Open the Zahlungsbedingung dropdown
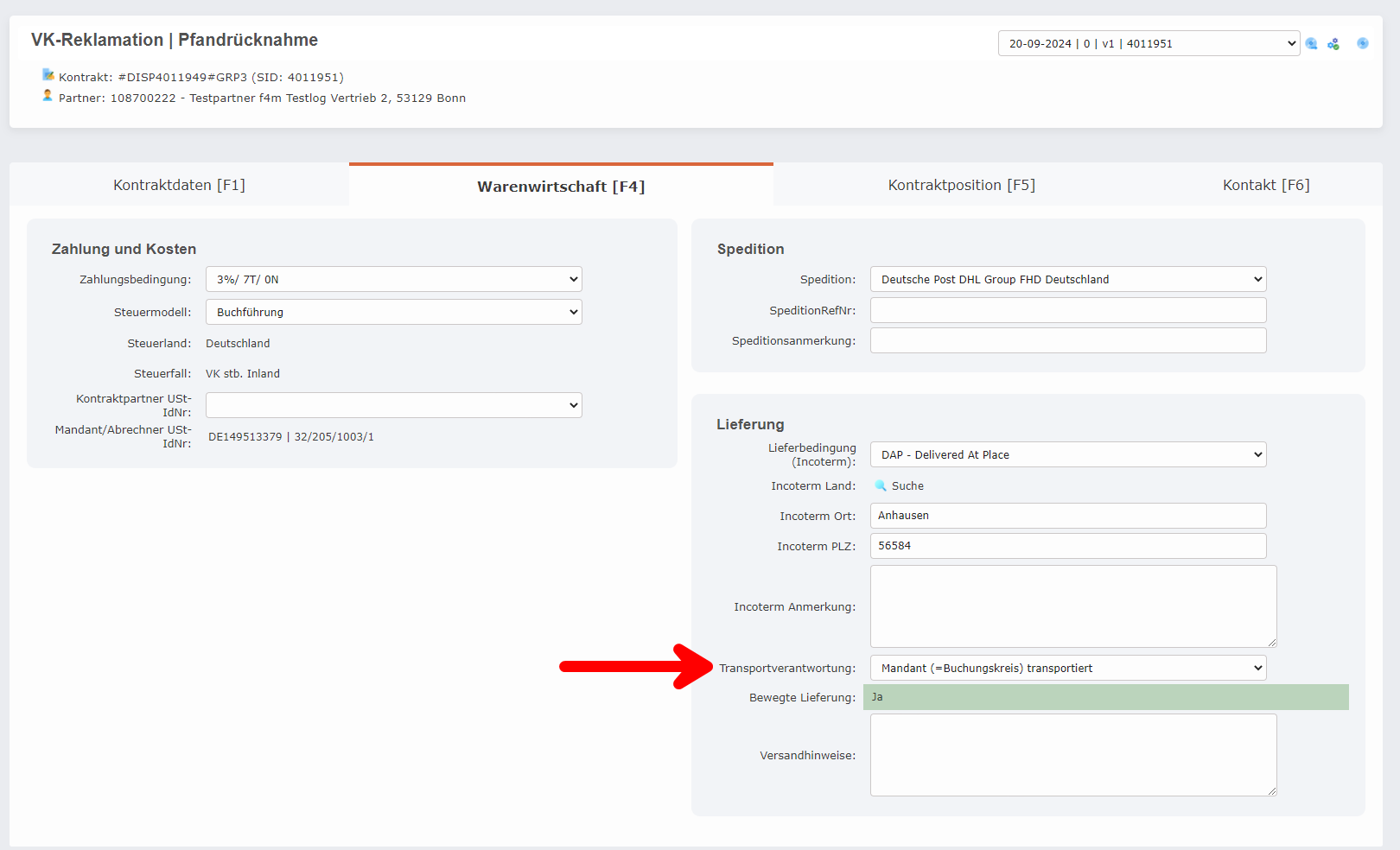 393,279
